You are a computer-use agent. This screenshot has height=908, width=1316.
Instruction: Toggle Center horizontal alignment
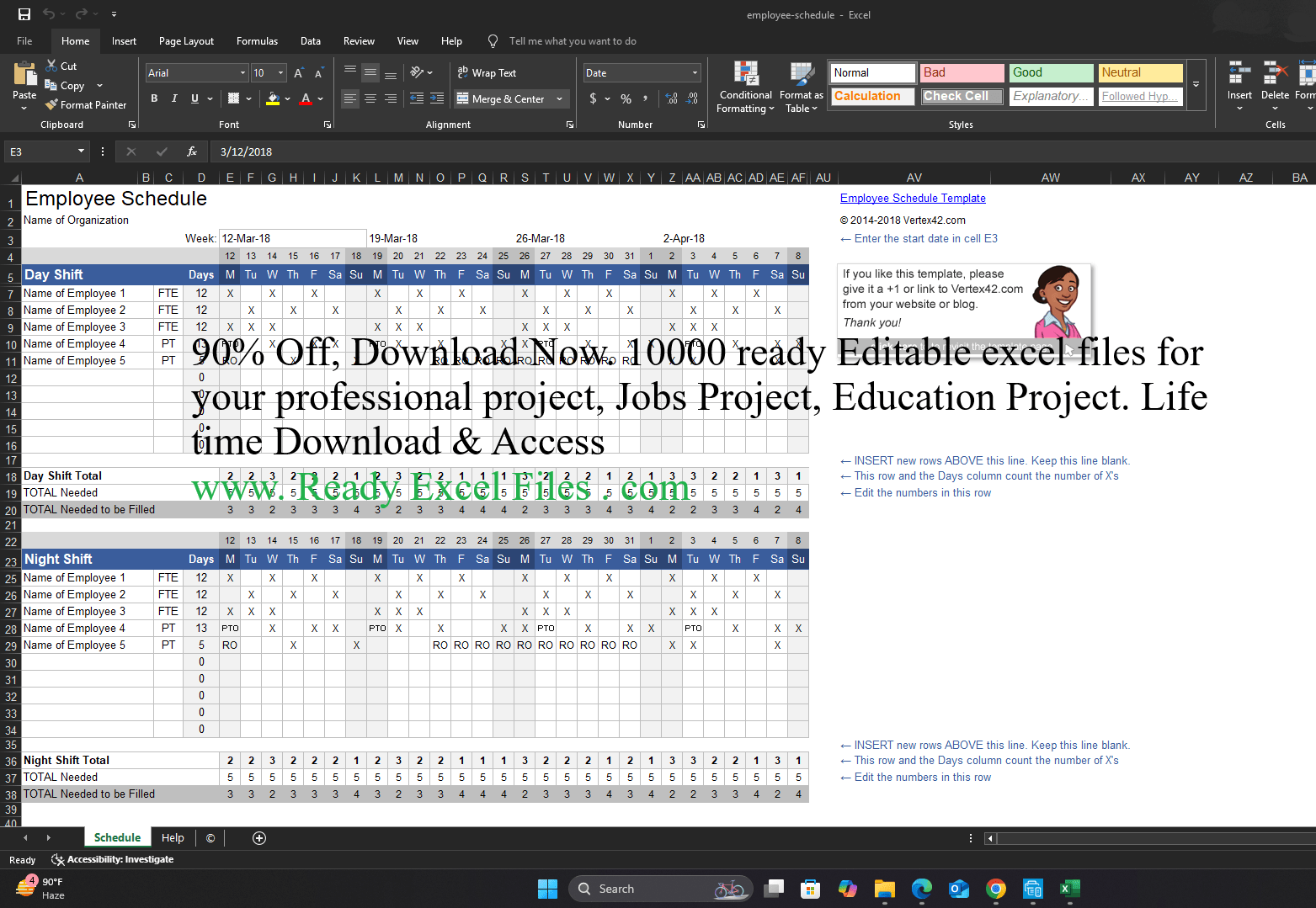tap(370, 98)
